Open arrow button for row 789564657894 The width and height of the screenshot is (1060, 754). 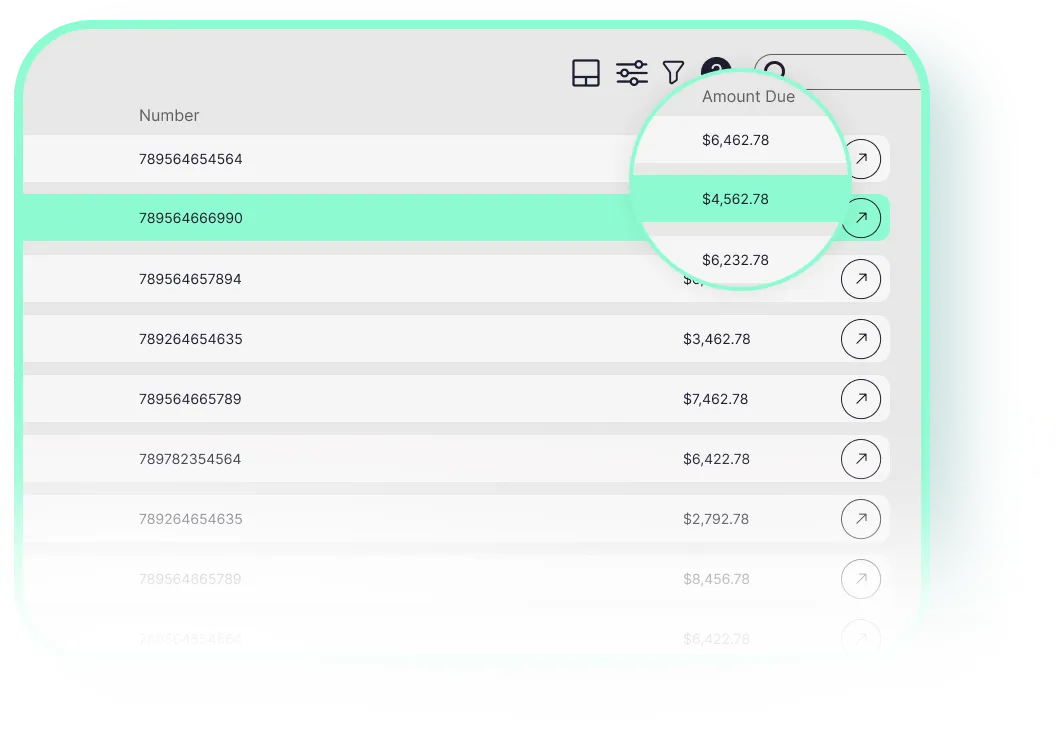(x=861, y=279)
